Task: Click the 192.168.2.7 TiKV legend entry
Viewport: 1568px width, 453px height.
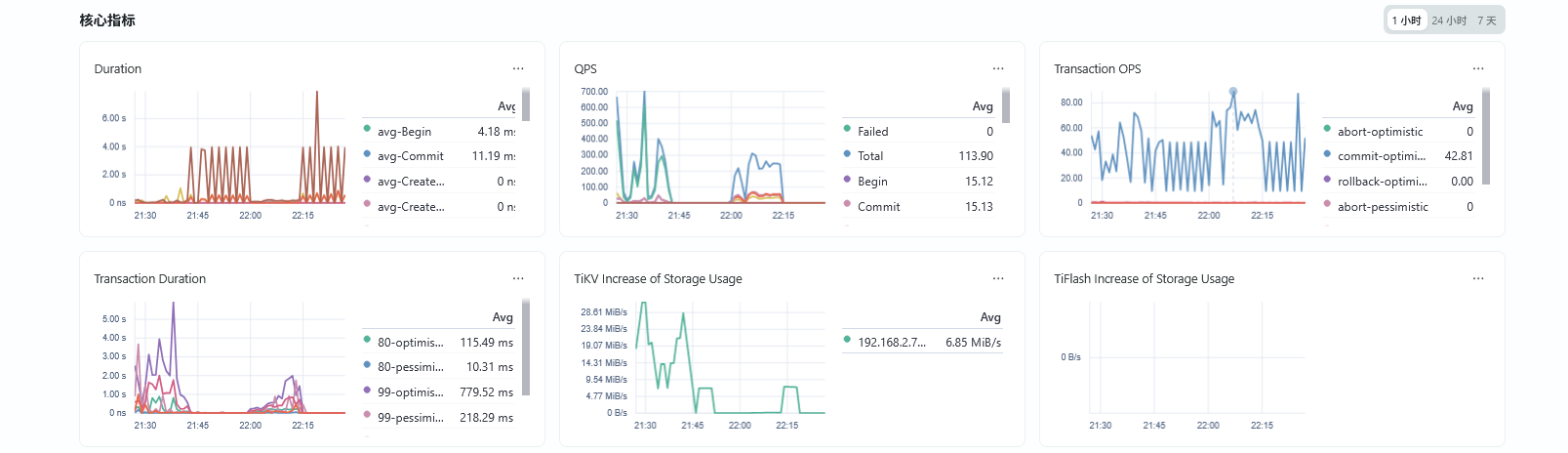Action: 891,343
